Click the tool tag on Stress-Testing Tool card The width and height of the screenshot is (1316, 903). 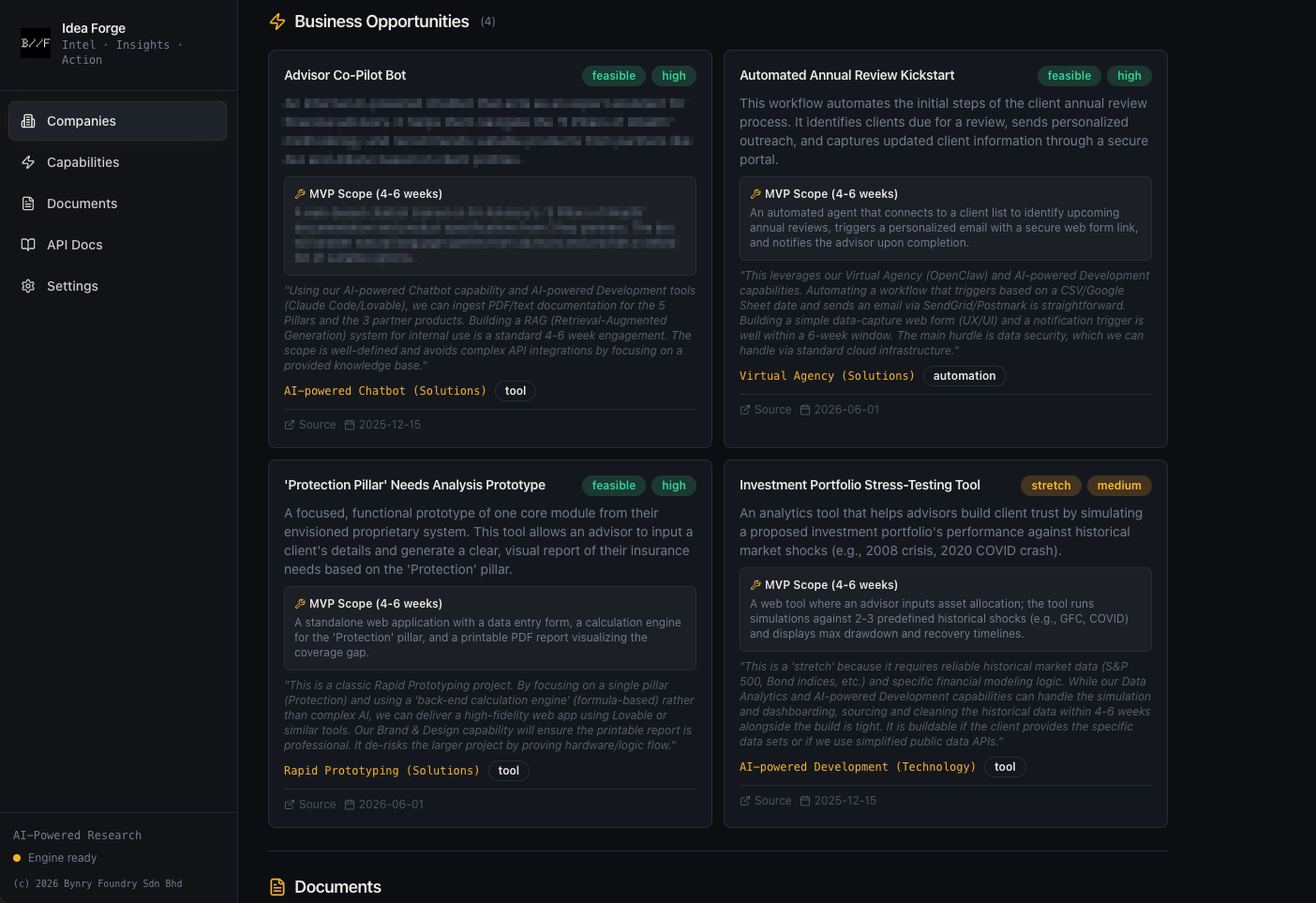pos(1005,767)
